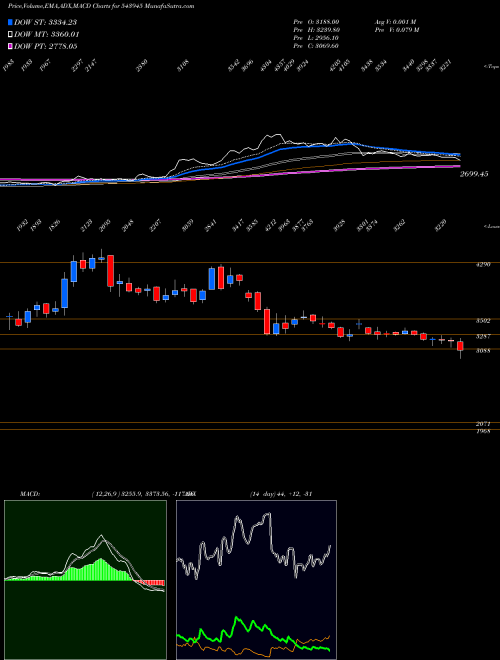
Task: Click the 'Pre H: 3239.80' high value
Action: (319, 29)
